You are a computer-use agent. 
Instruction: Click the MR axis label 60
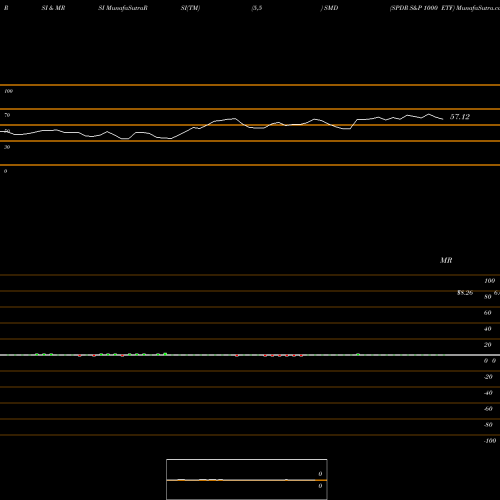pyautogui.click(x=487, y=313)
